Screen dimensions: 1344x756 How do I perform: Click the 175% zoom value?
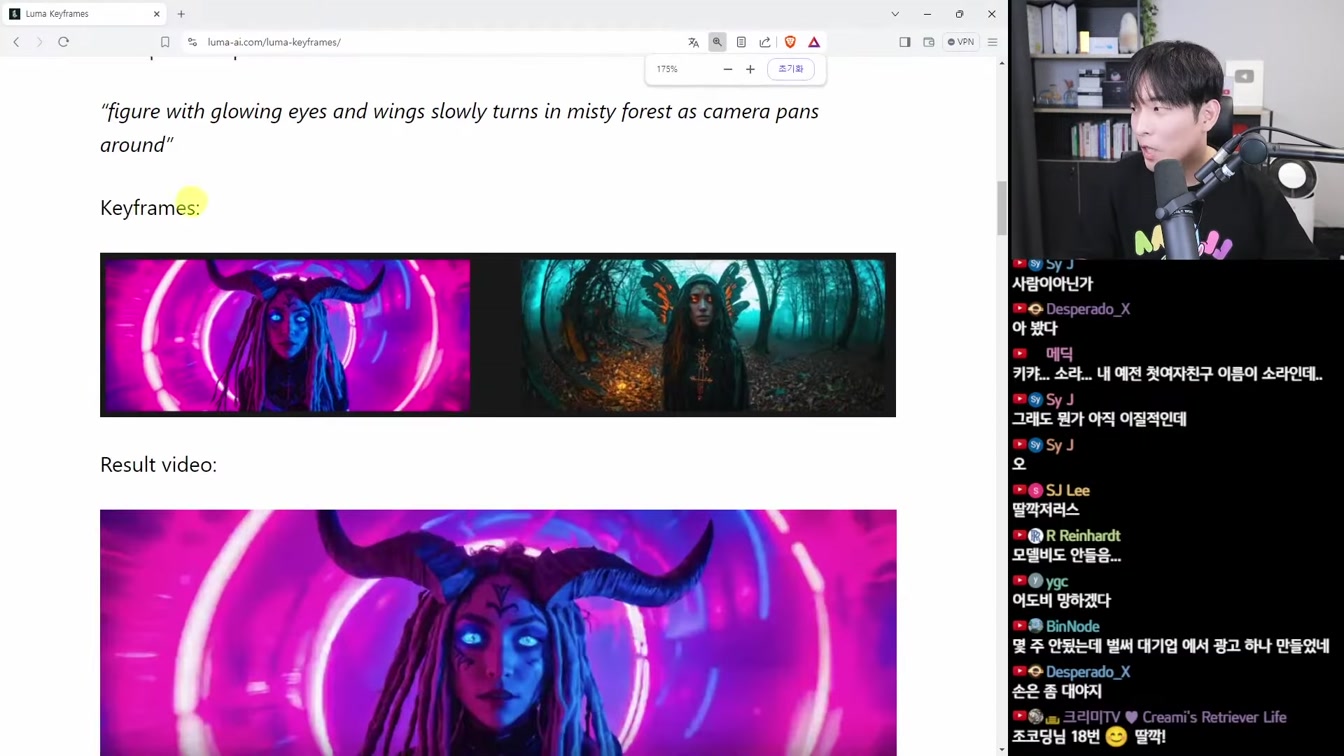click(x=667, y=69)
